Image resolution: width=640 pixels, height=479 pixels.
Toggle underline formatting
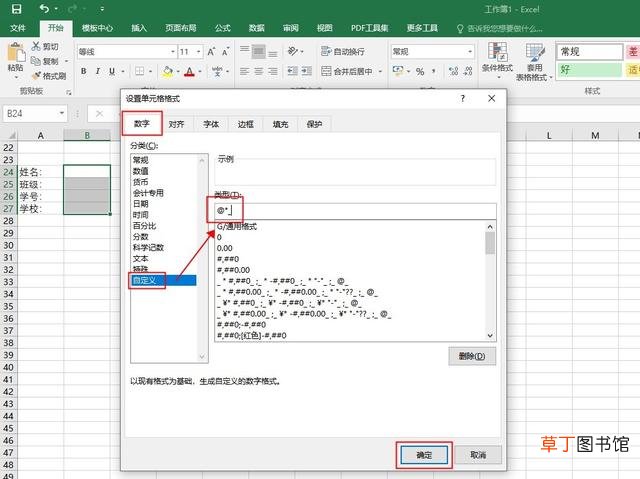tap(111, 71)
